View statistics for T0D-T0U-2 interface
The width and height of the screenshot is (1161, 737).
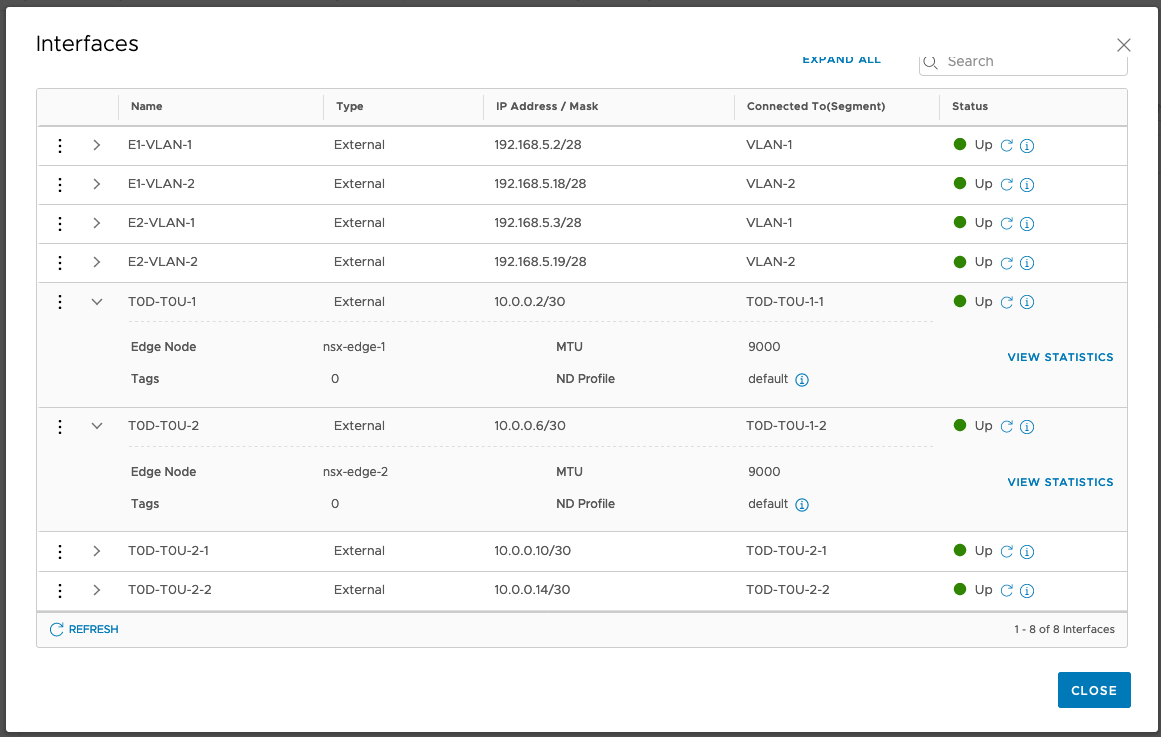pos(1060,483)
